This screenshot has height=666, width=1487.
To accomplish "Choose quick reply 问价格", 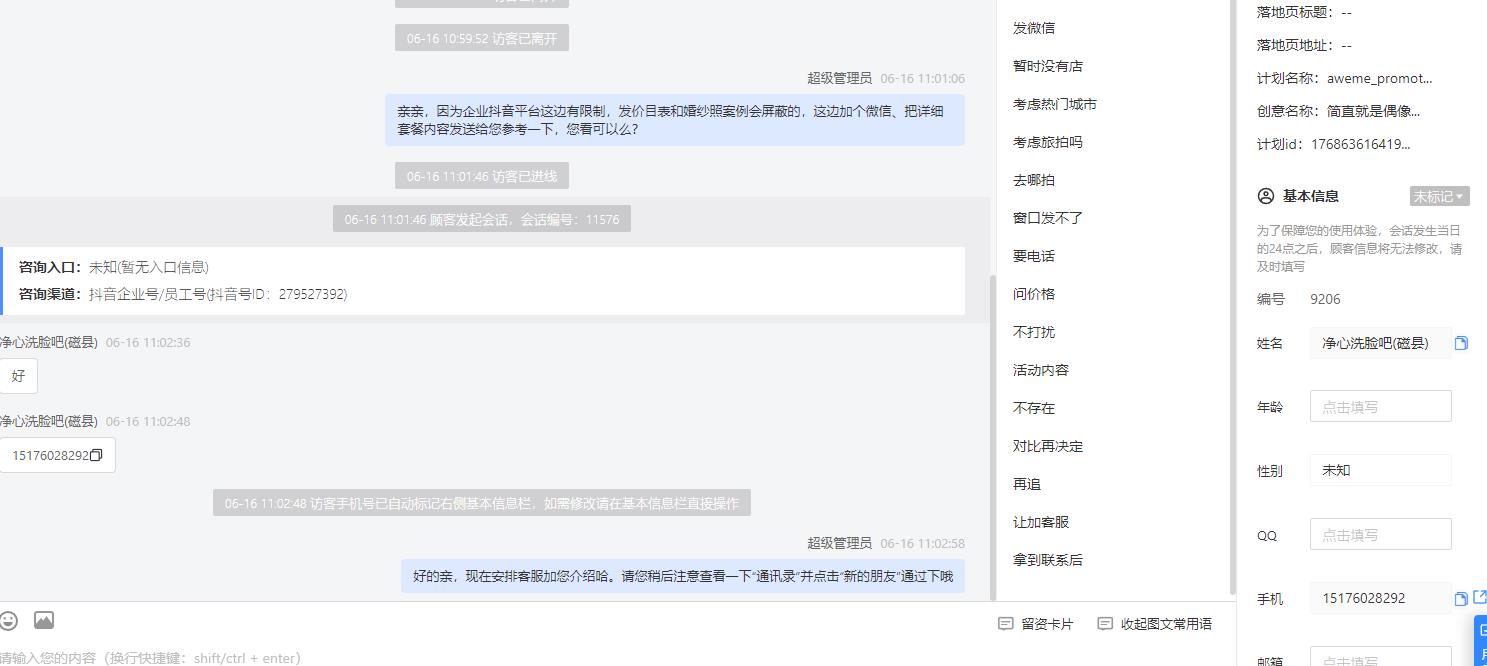I will coord(1034,294).
